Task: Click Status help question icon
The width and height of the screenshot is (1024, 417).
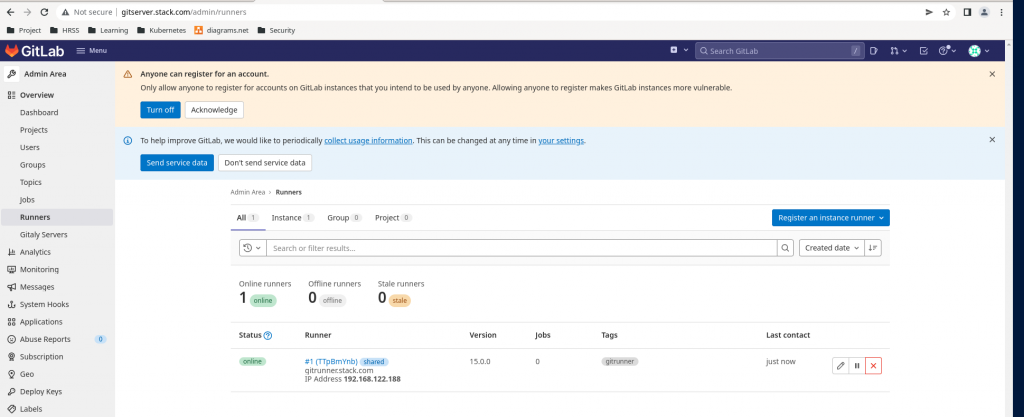Action: coord(268,335)
